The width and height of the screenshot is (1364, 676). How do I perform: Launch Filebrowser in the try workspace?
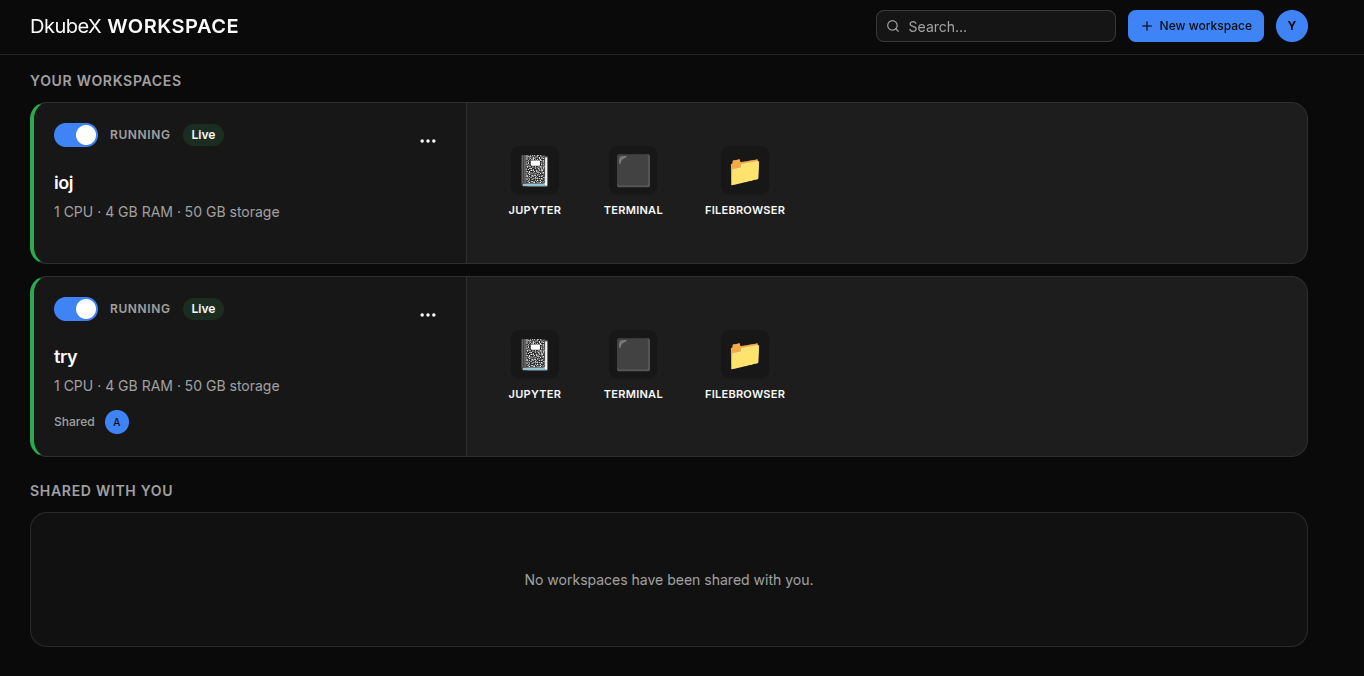(745, 366)
